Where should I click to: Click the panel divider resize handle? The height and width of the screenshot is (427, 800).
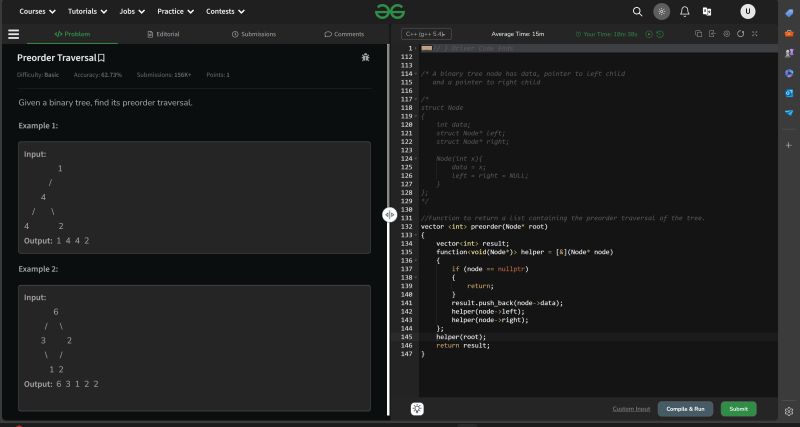tap(389, 215)
